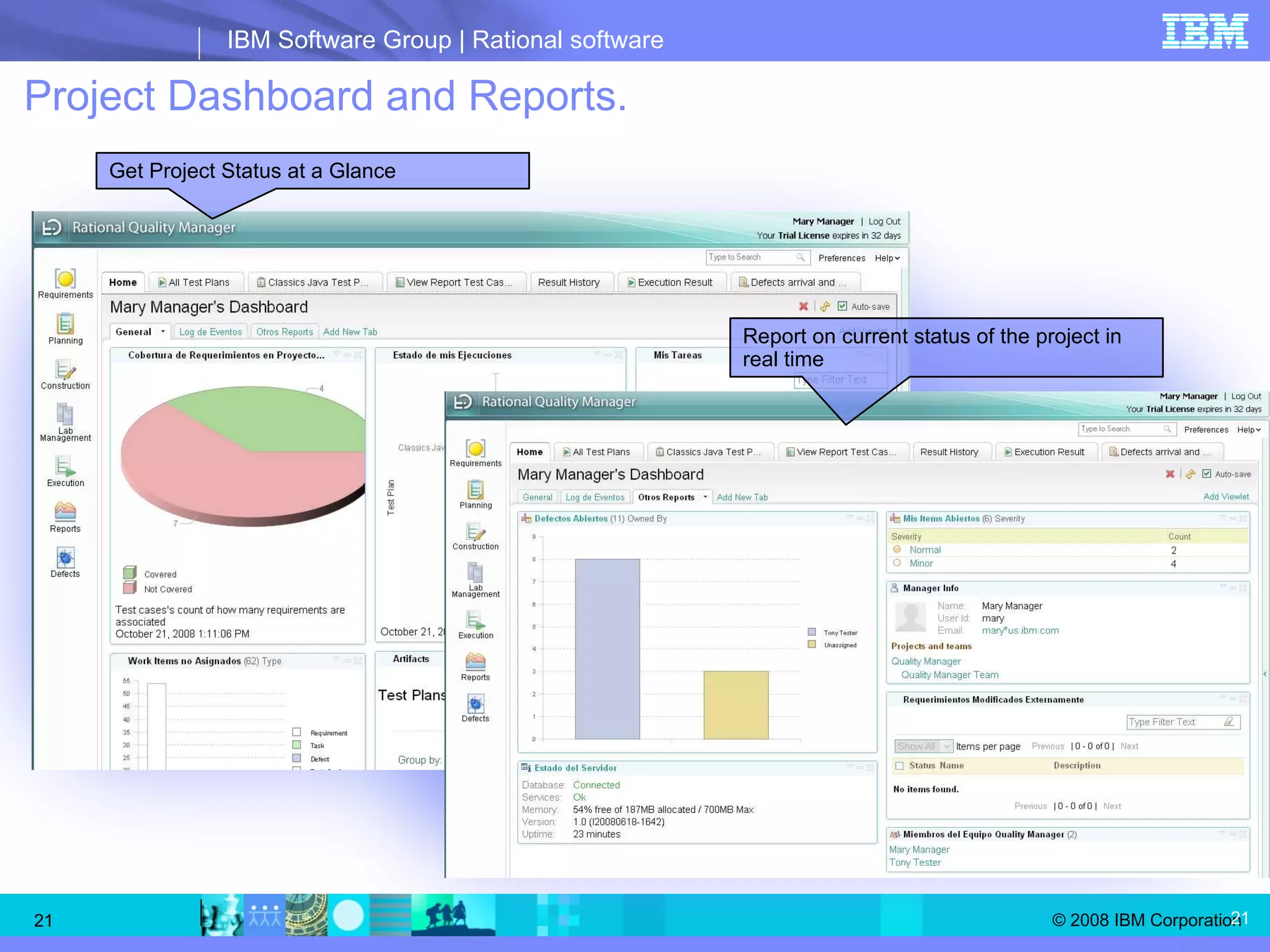Open Quality Manager project link
1270x952 pixels.
click(x=926, y=661)
